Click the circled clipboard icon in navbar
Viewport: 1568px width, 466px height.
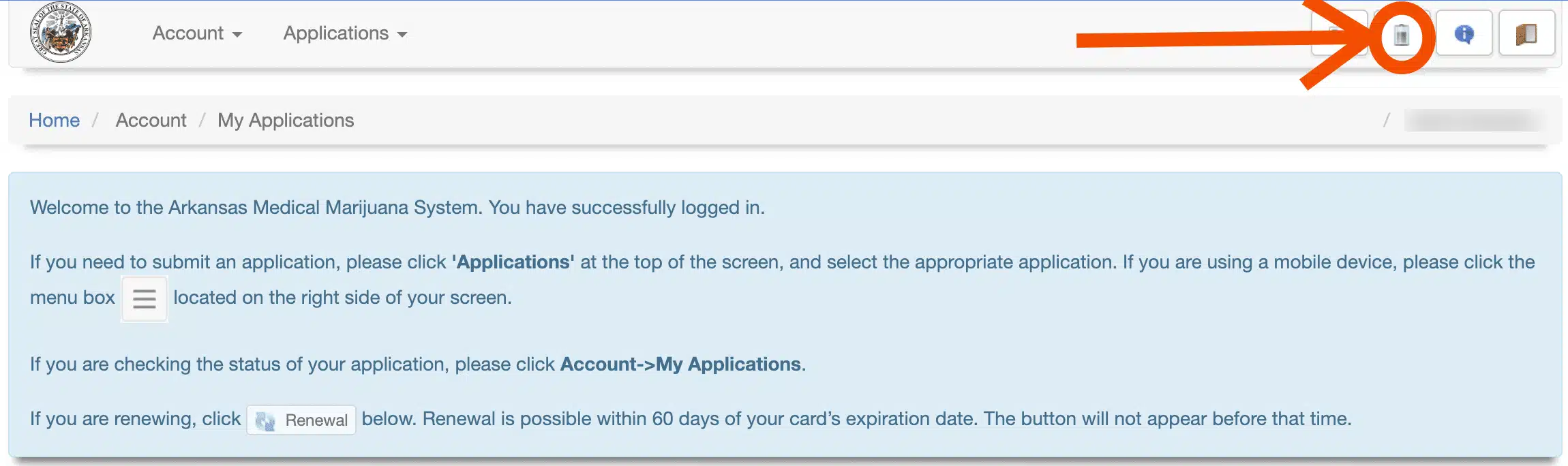click(x=1402, y=35)
